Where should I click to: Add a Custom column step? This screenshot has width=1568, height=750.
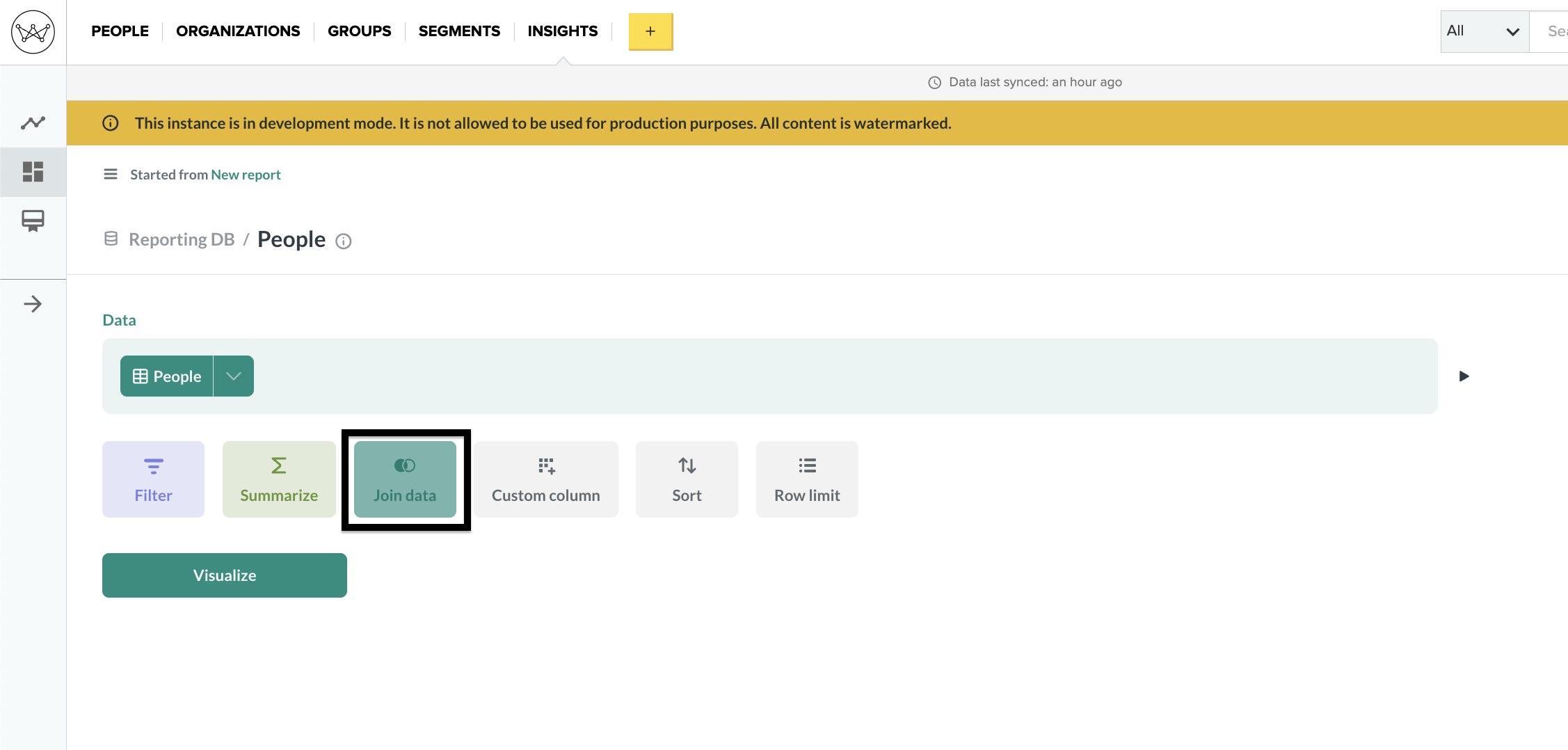(546, 479)
